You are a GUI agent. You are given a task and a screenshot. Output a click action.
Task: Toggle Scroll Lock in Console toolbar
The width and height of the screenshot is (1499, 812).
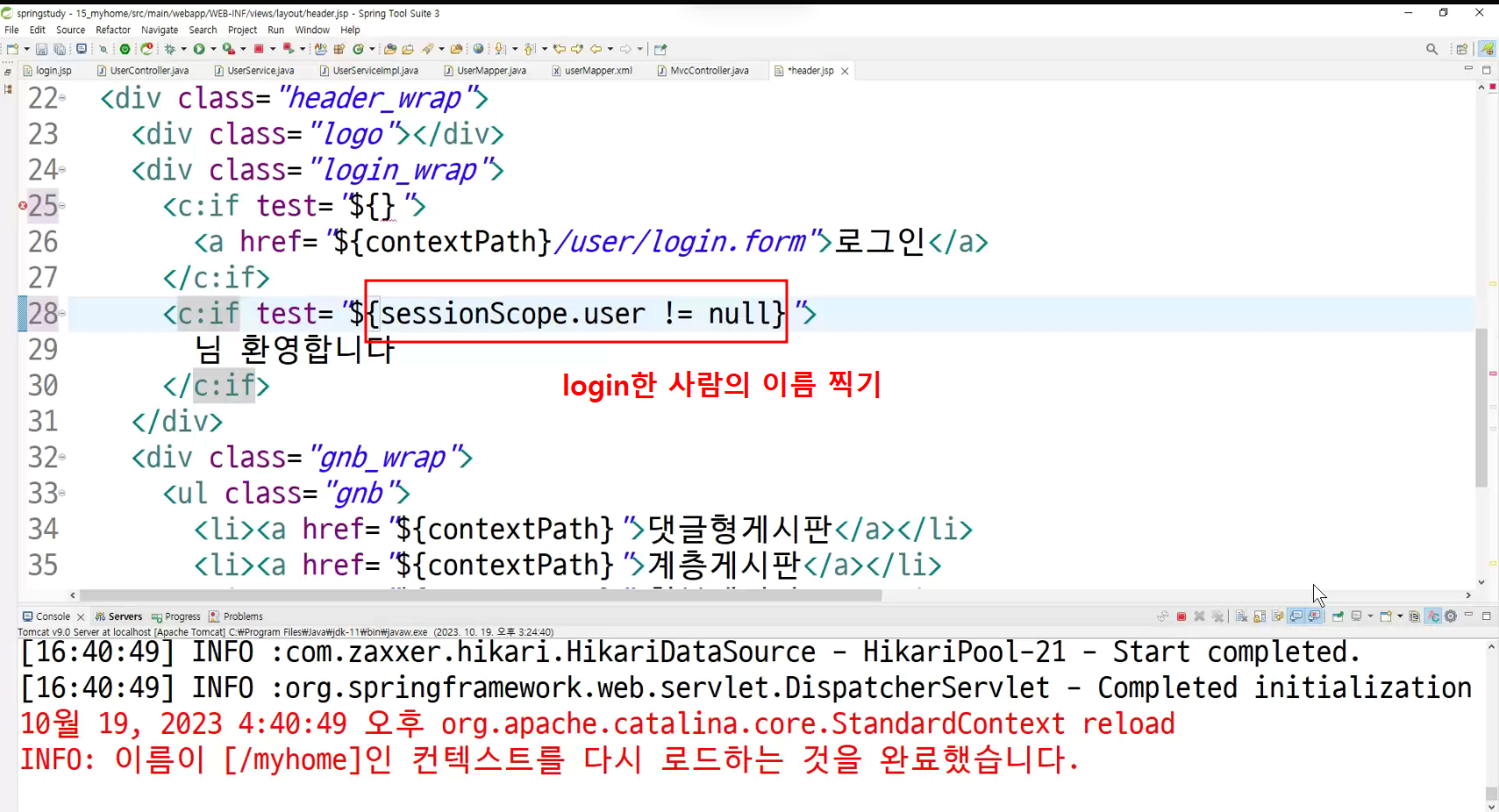[x=1260, y=616]
